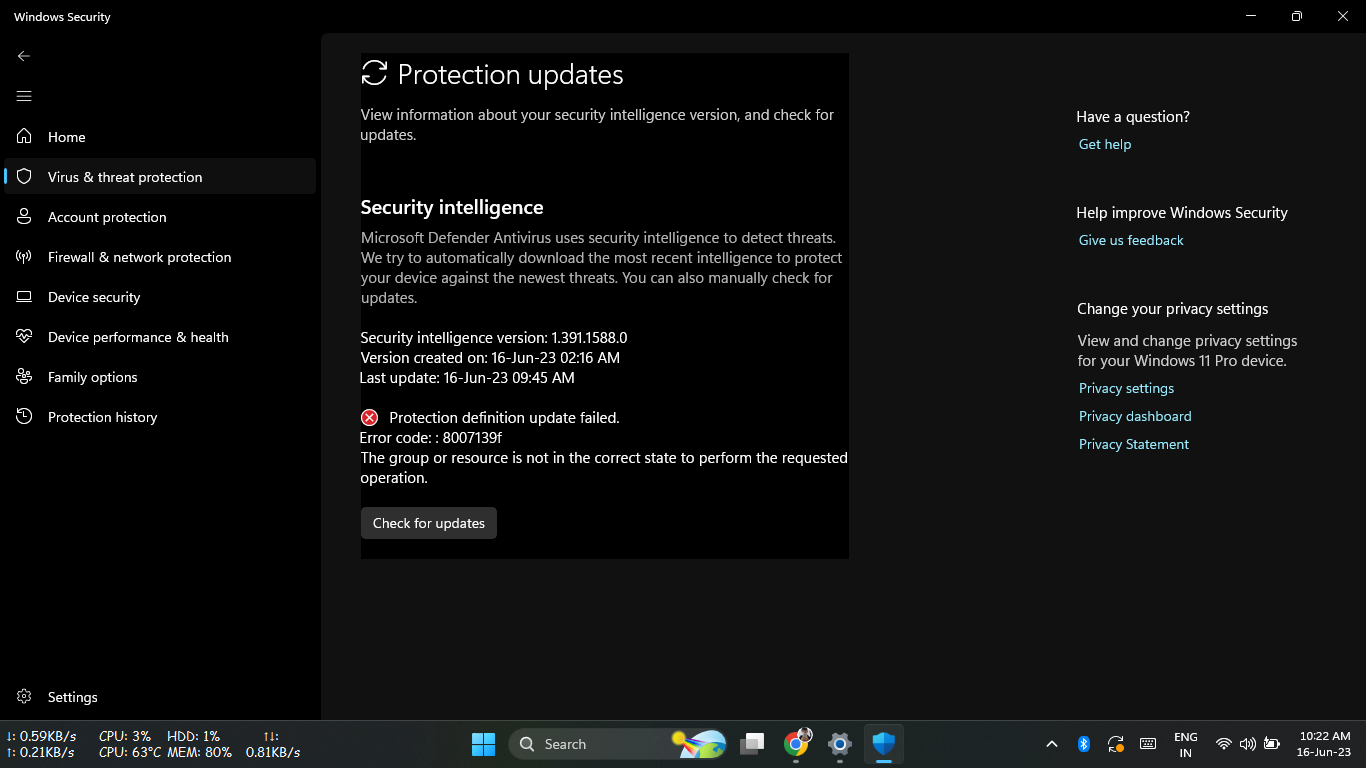View Protection history

click(x=103, y=417)
